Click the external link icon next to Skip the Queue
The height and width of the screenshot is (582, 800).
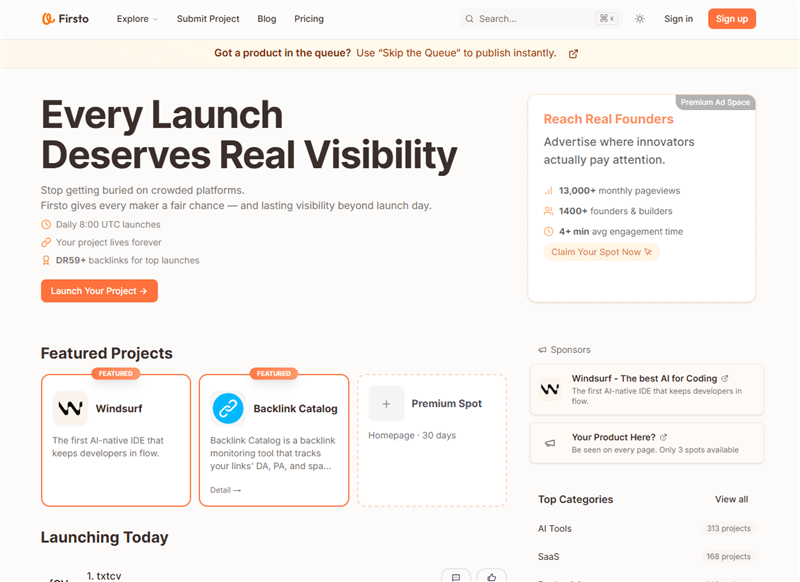coord(572,53)
